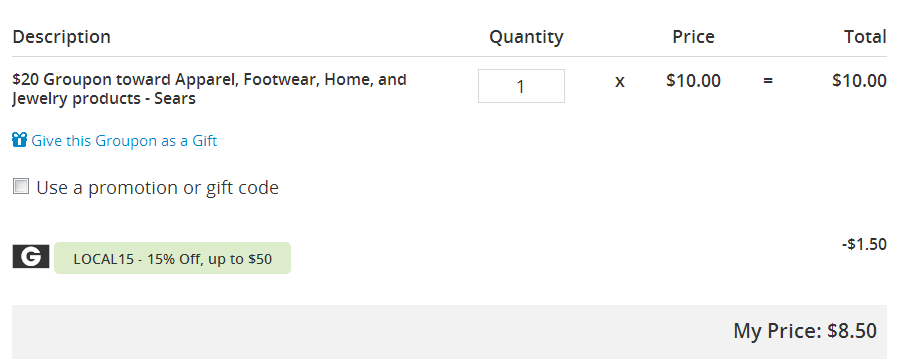
Task: Click the Price column header
Action: [693, 37]
